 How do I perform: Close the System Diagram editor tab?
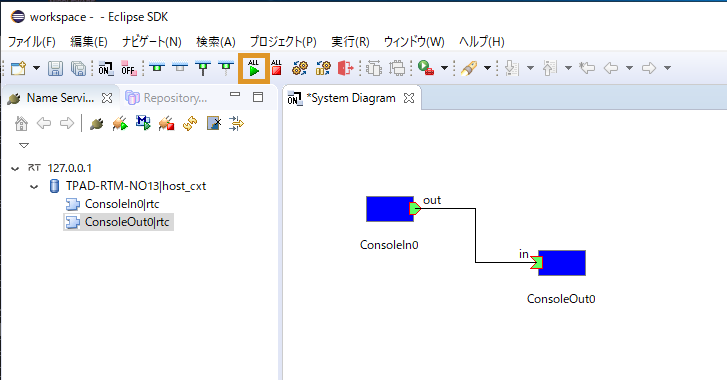coord(409,98)
